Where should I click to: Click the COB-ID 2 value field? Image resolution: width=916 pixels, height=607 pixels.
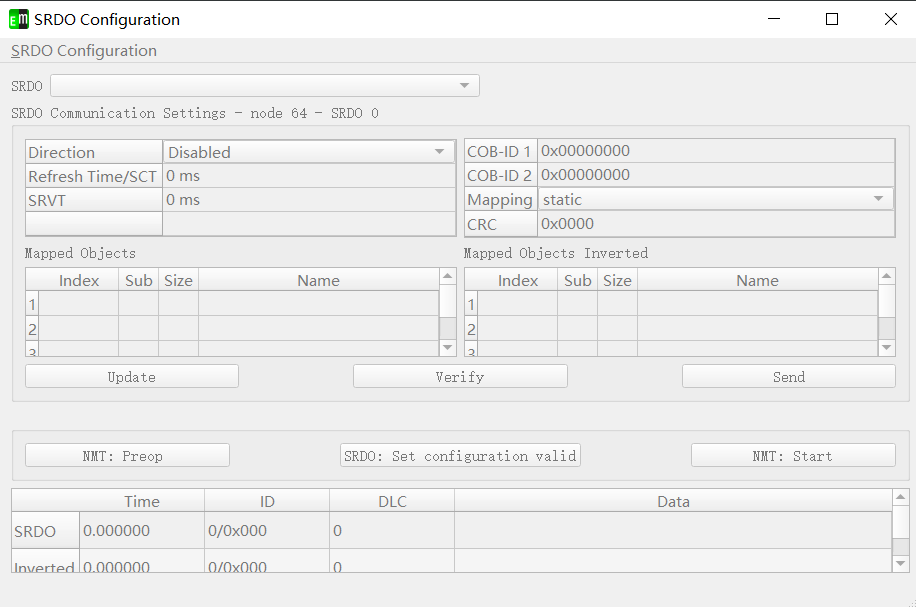[x=716, y=175]
